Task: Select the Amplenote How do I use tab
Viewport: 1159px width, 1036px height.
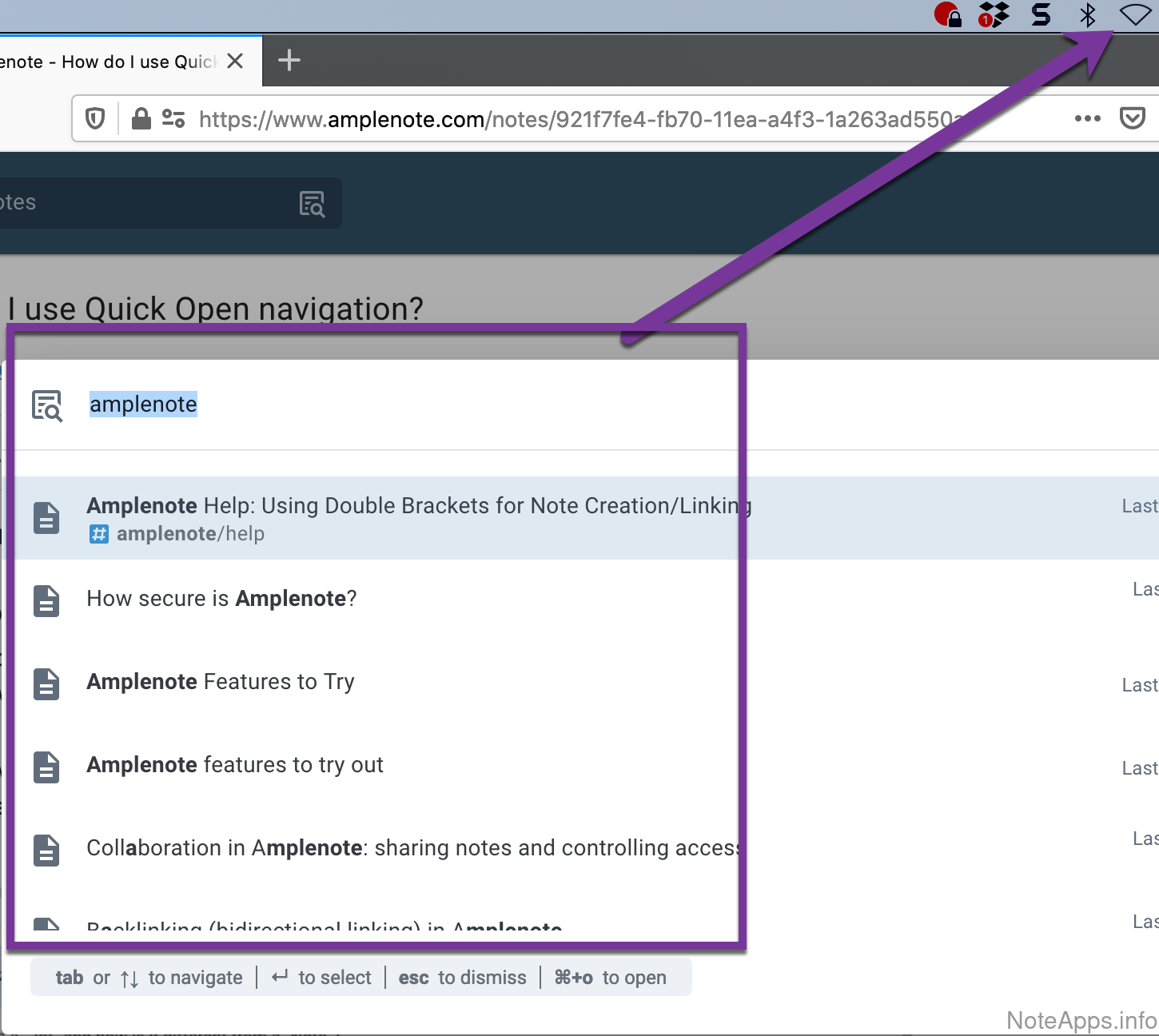Action: (x=108, y=62)
